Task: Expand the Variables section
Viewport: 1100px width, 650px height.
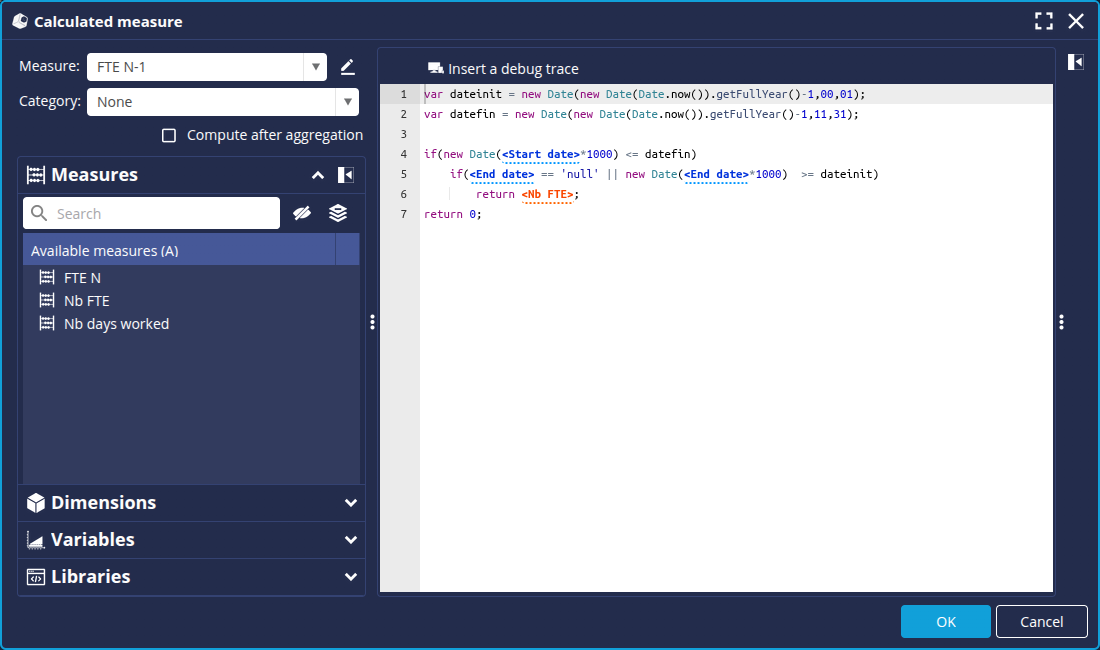Action: click(x=350, y=540)
